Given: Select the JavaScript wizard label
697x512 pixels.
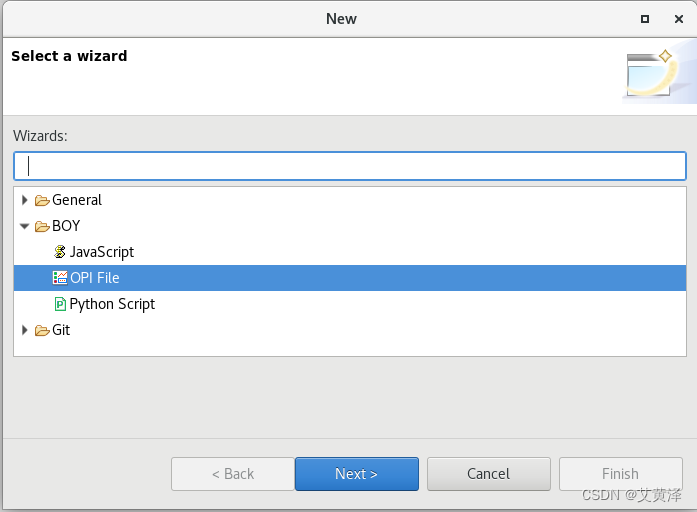Looking at the screenshot, I should coord(102,252).
